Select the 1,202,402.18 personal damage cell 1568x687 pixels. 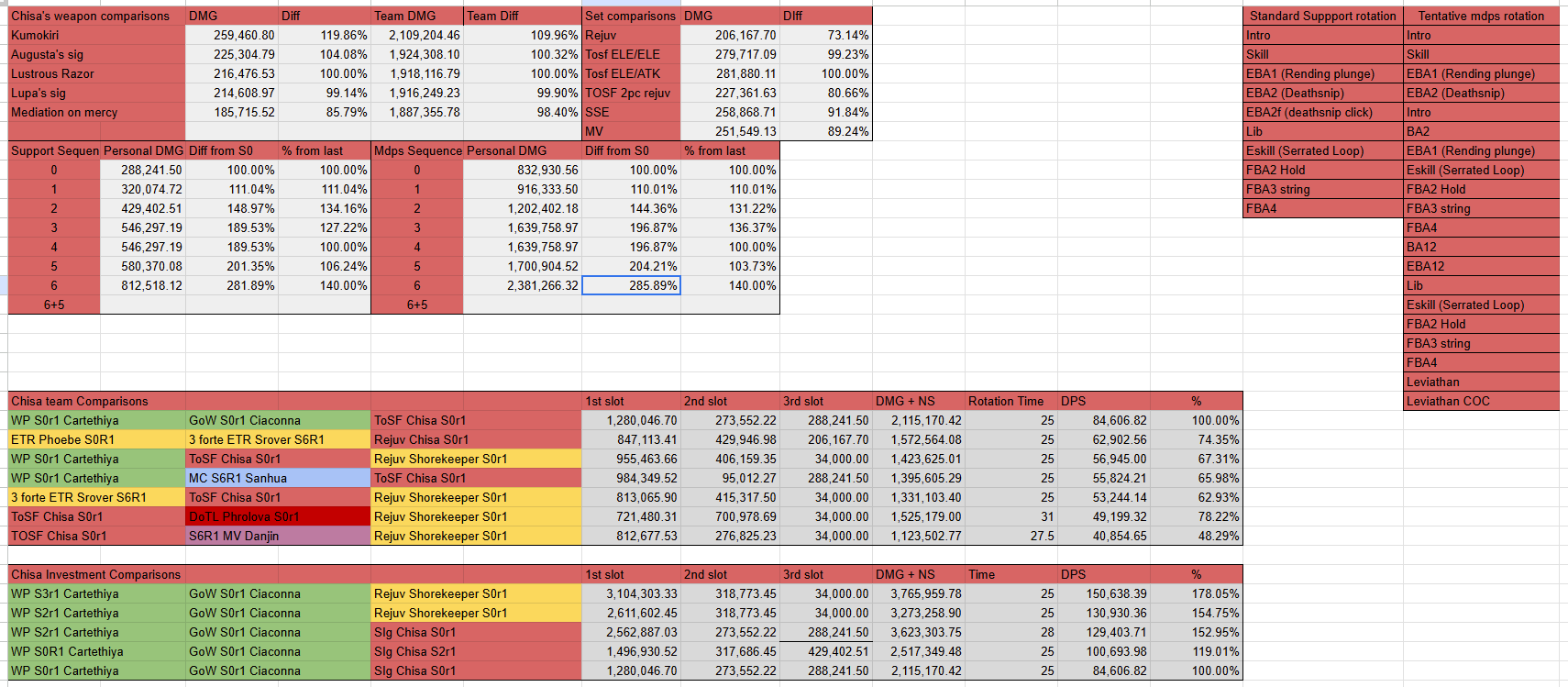pos(523,208)
